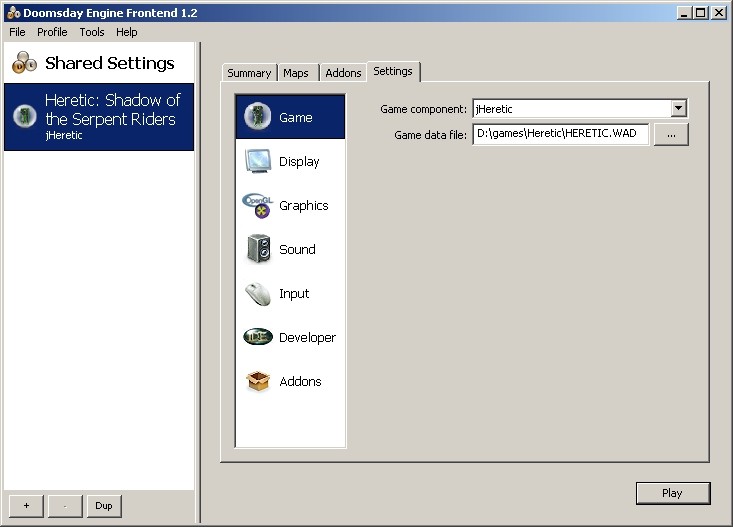733x527 pixels.
Task: Open the File menu
Action: click(x=17, y=32)
